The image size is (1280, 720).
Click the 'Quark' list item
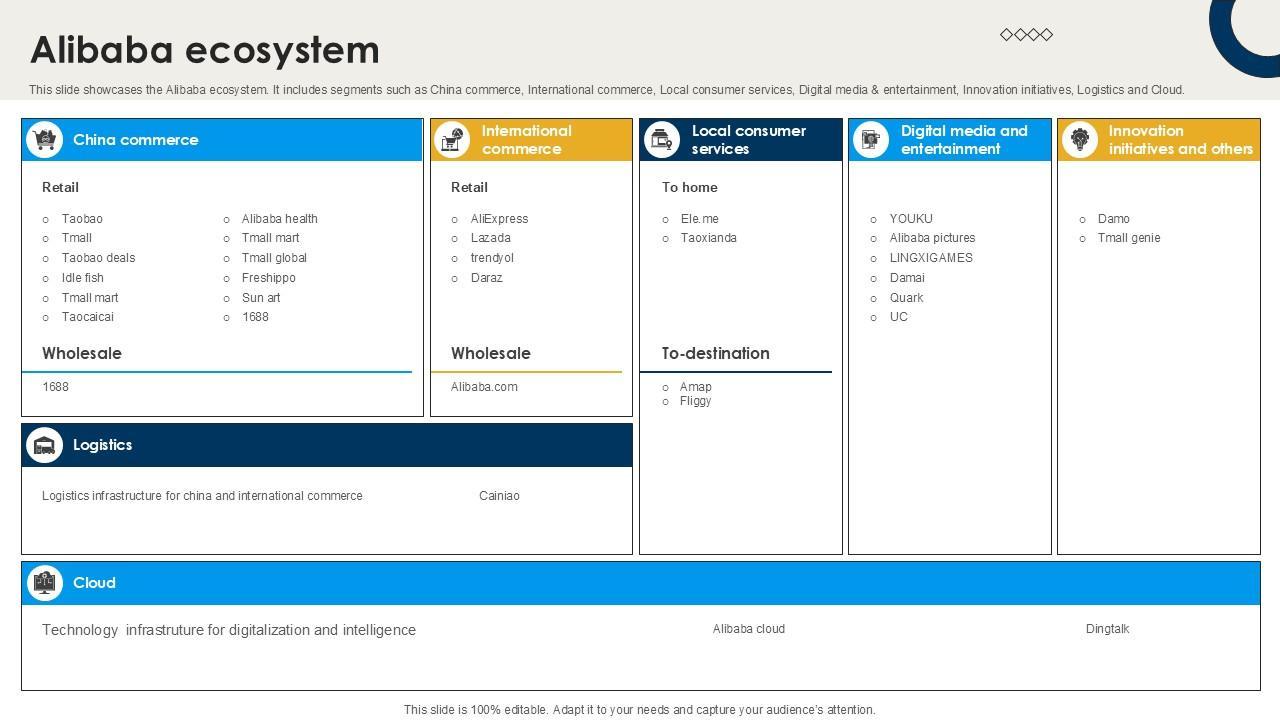point(907,298)
